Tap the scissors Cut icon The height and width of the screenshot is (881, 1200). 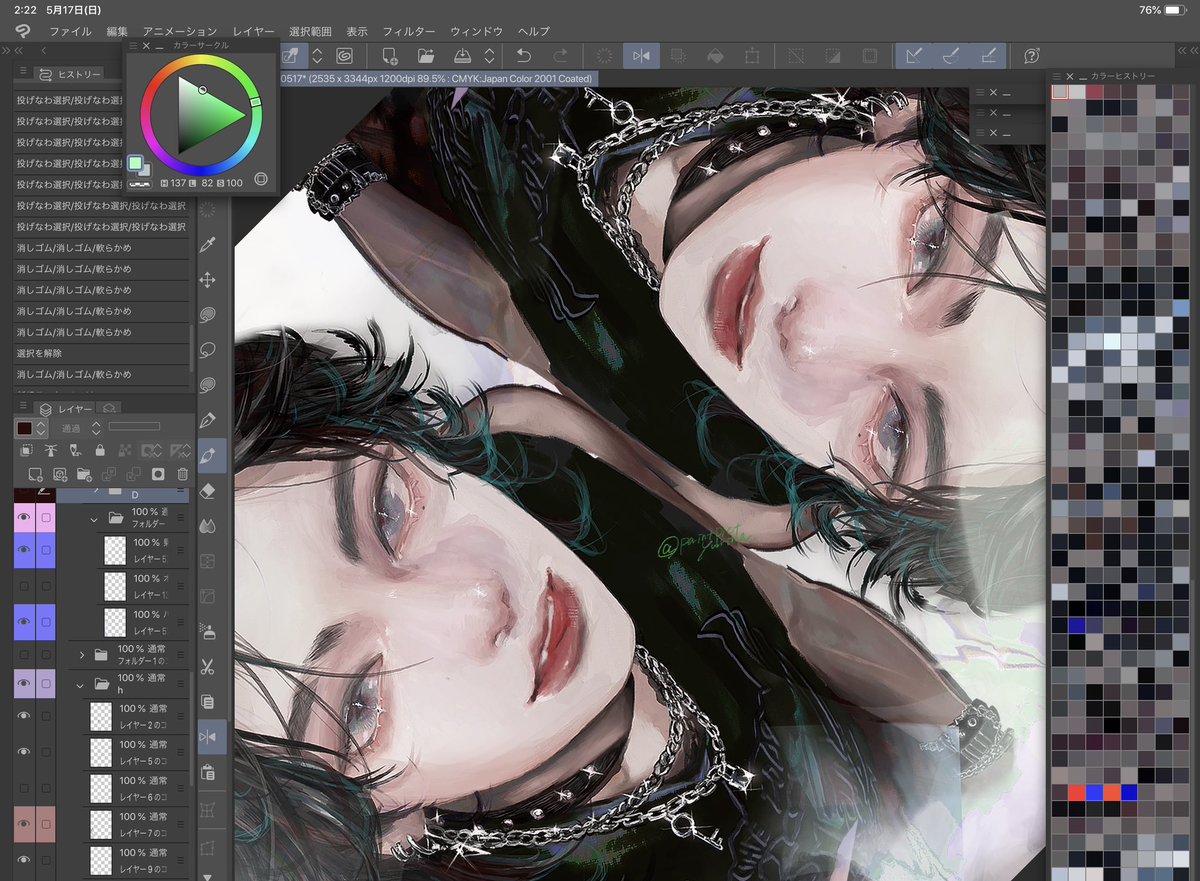coord(208,666)
